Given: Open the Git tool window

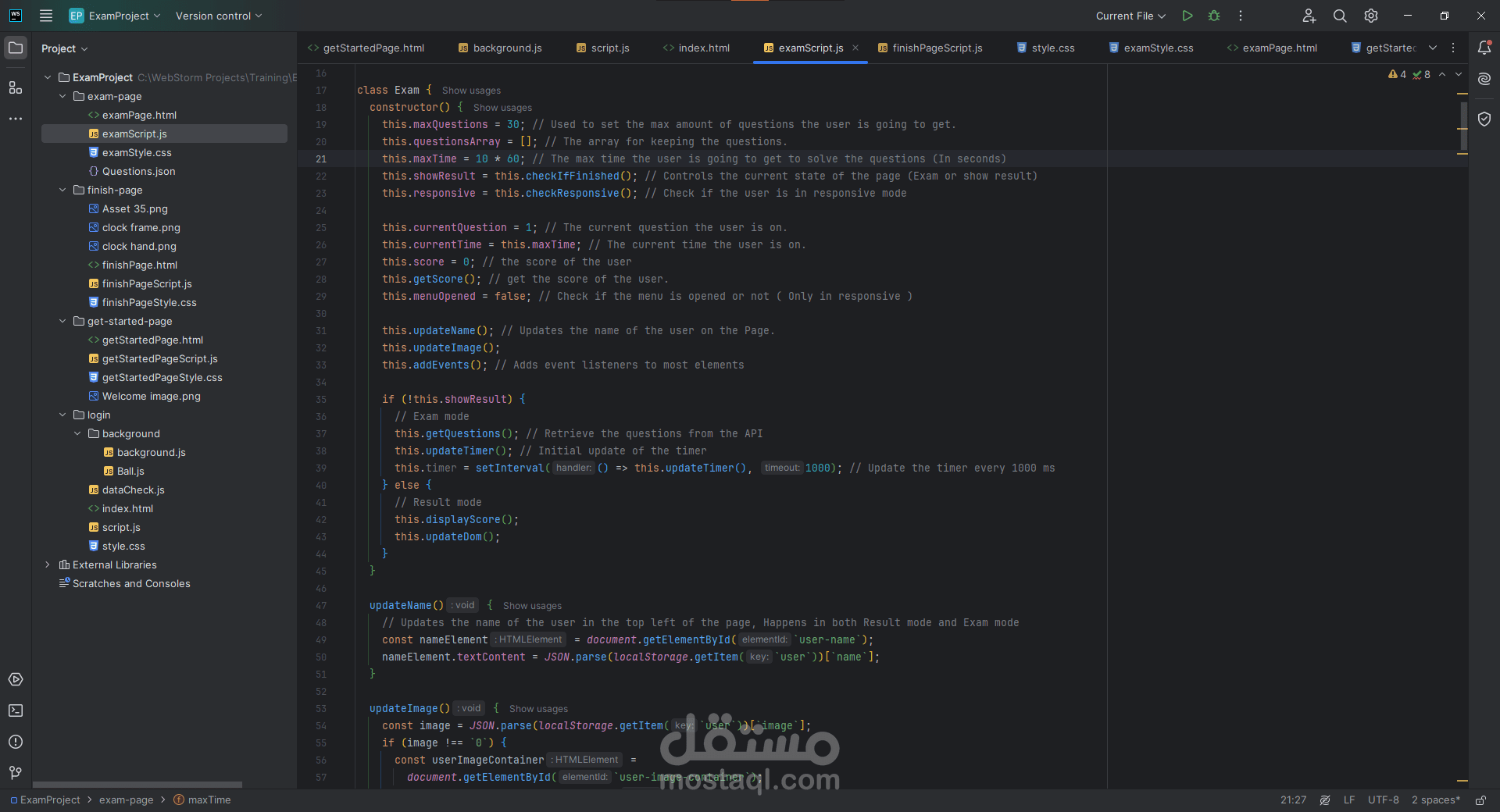Looking at the screenshot, I should 16,773.
